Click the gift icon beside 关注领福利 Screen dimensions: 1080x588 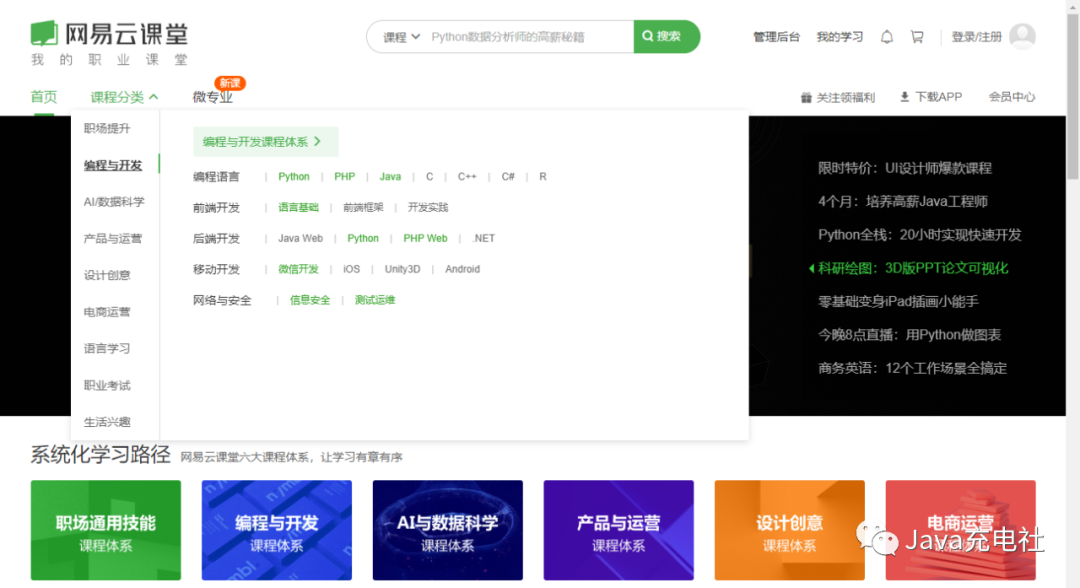[x=808, y=96]
